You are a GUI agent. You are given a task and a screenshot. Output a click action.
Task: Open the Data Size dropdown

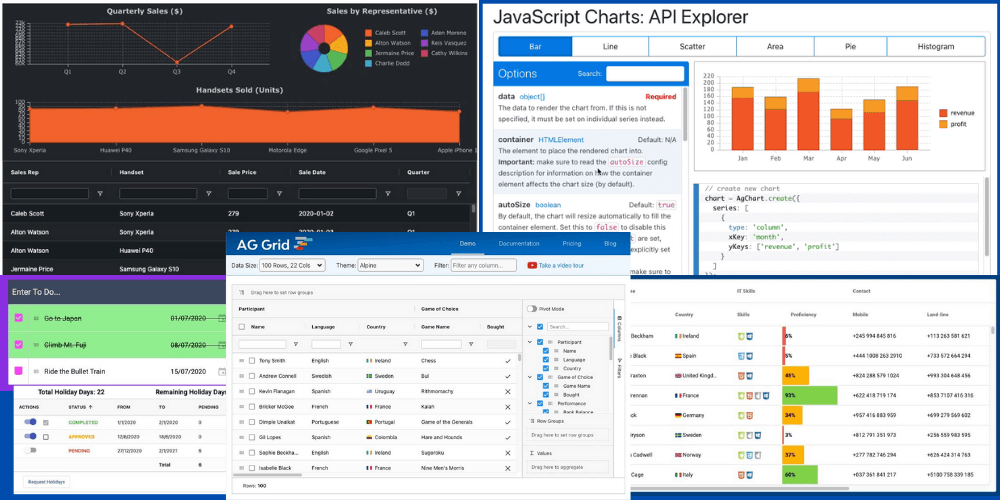point(291,265)
